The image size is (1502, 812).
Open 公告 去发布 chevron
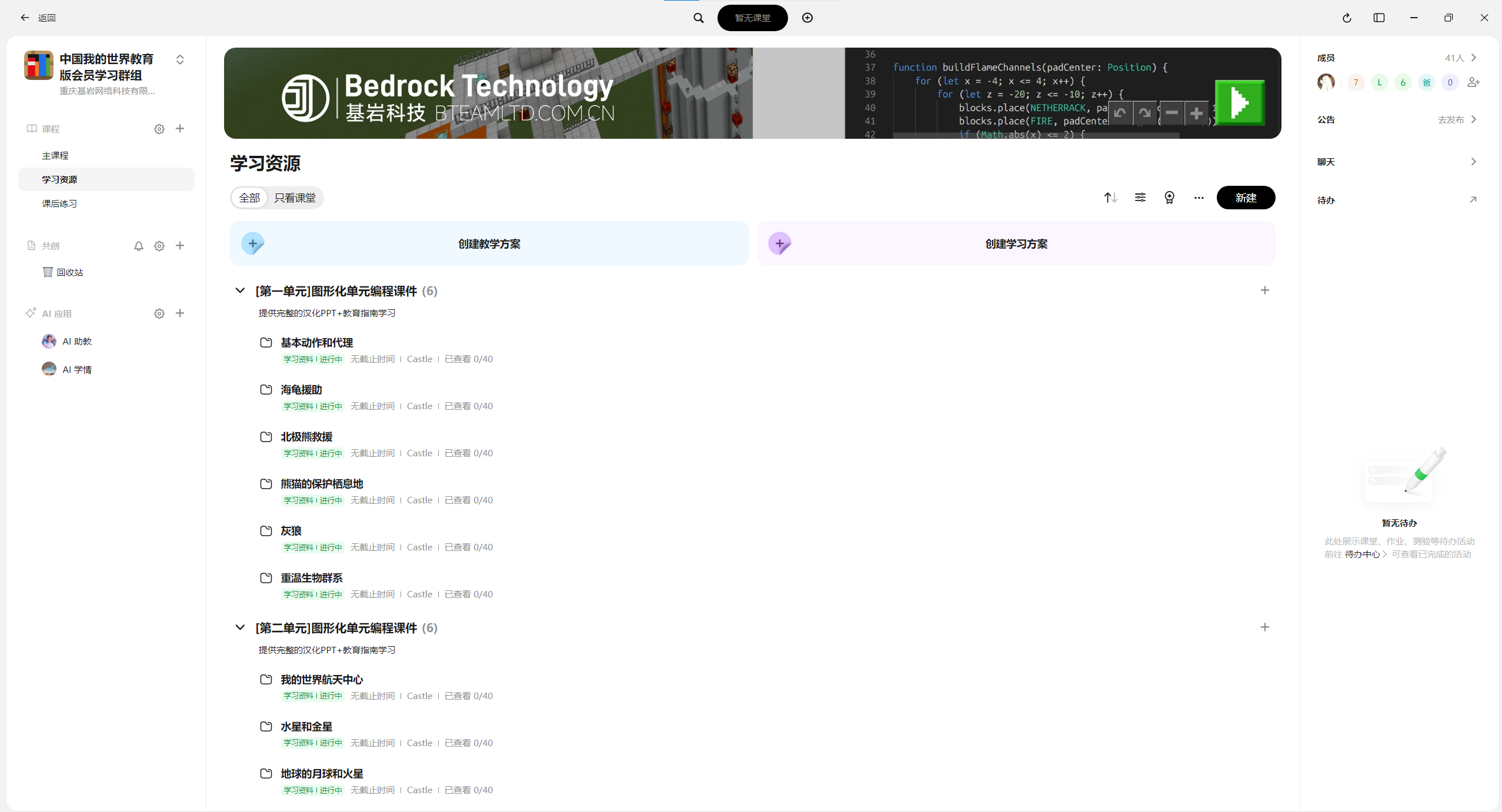[x=1473, y=119]
